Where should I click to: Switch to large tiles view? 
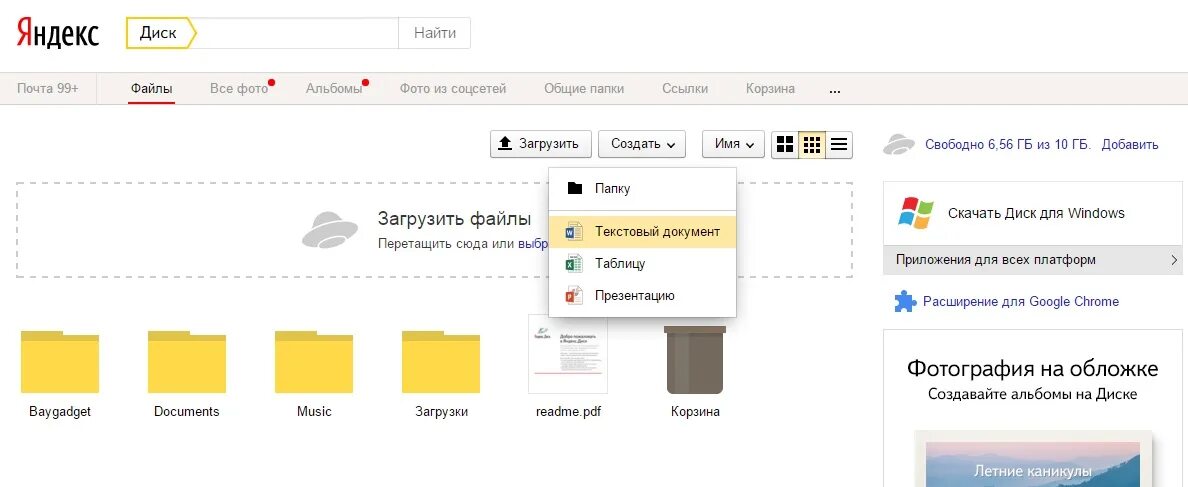point(786,144)
